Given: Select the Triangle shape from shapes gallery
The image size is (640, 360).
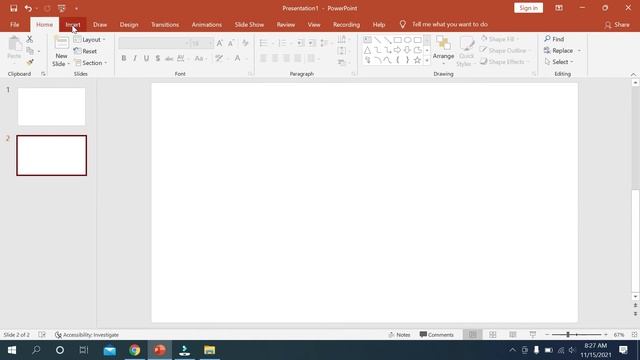Looking at the screenshot, I should coord(367,50).
